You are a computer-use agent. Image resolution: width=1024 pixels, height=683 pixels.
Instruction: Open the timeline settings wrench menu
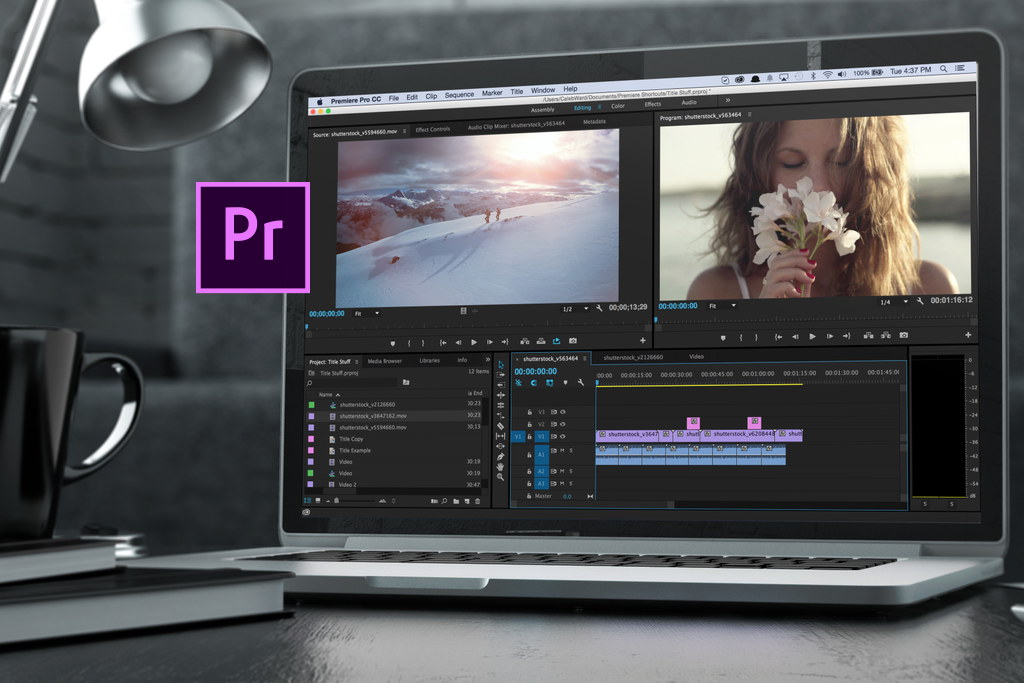580,382
